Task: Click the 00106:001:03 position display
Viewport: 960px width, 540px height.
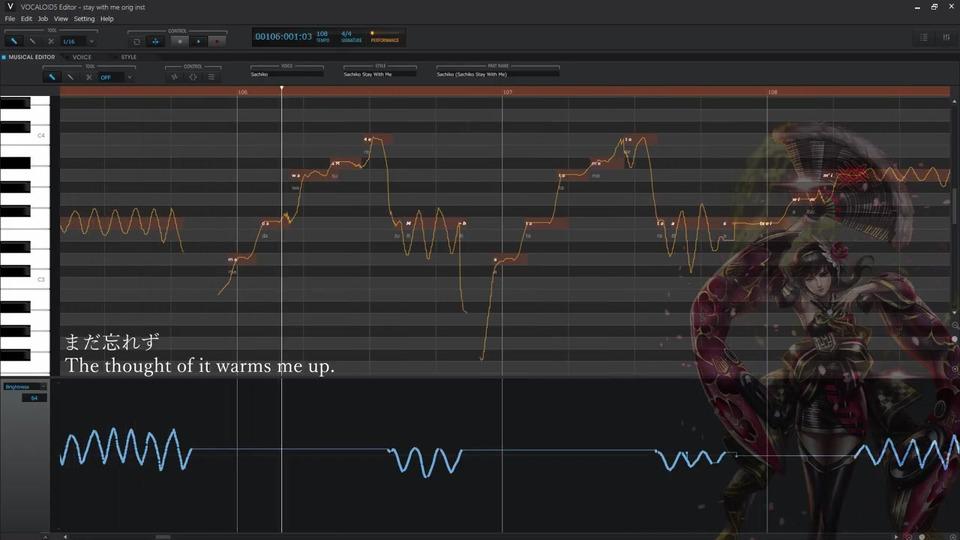Action: [283, 37]
